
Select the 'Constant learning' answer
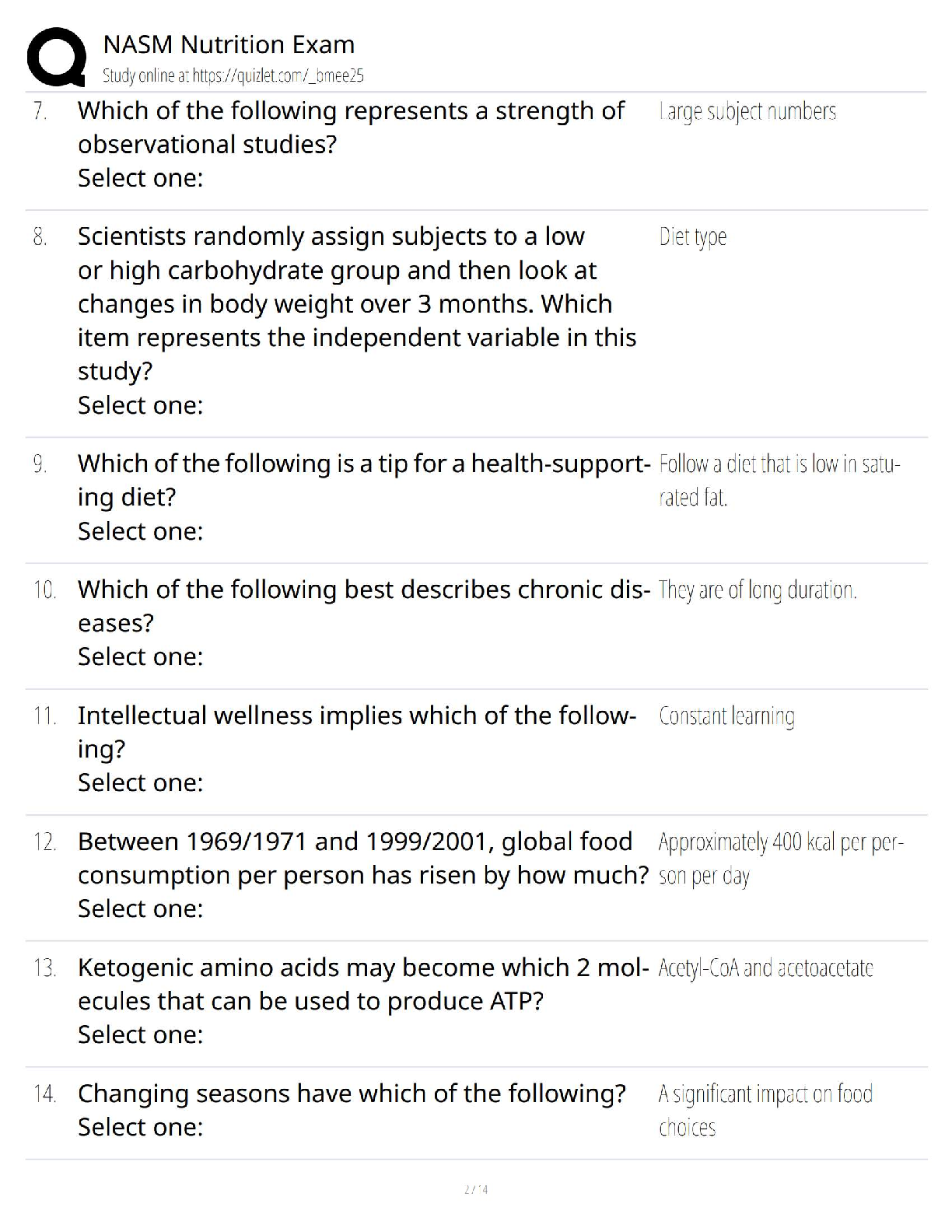726,716
